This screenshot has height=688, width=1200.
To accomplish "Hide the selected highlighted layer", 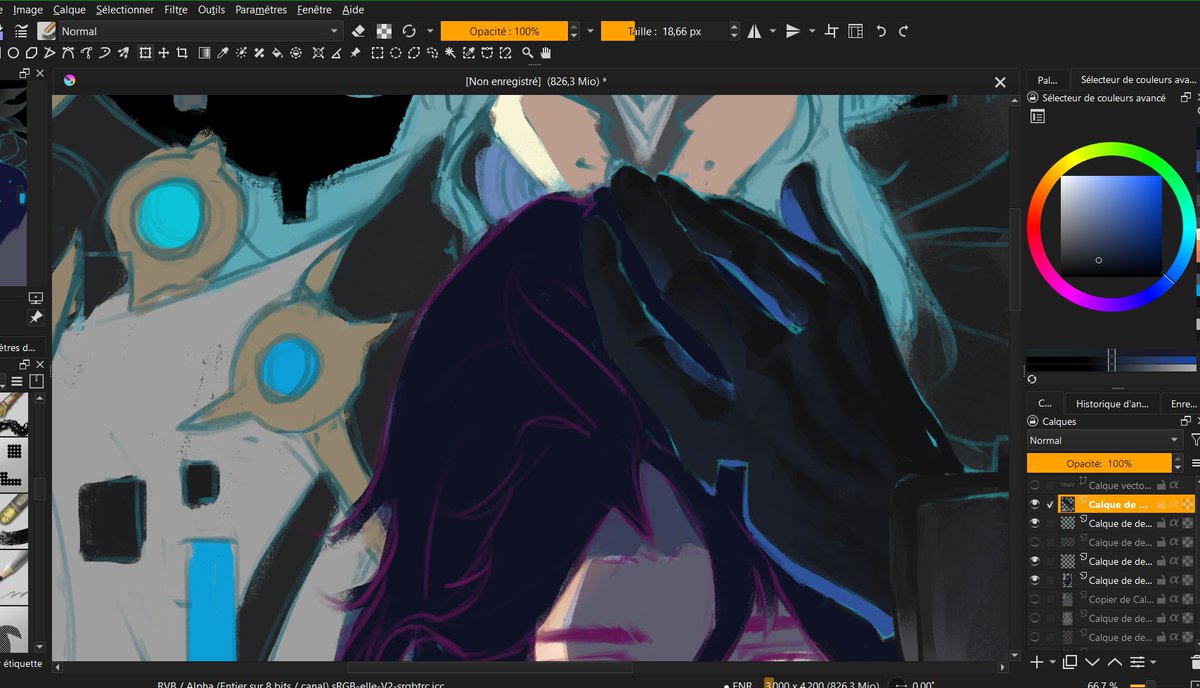I will pos(1034,504).
